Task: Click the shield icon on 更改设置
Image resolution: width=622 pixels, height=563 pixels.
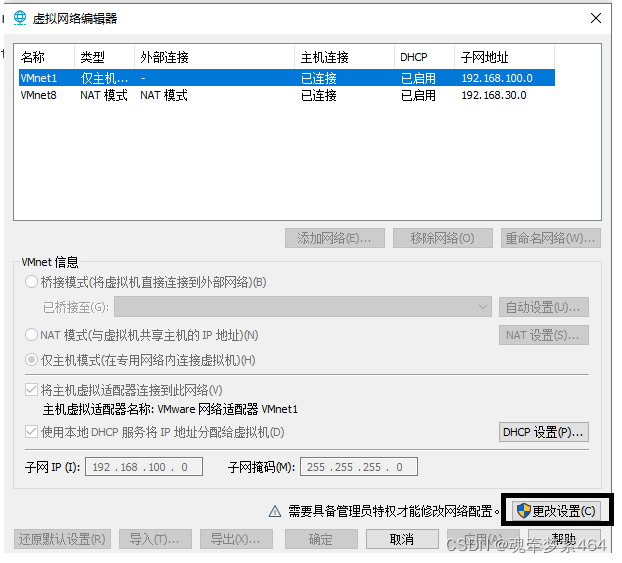Action: [x=524, y=511]
